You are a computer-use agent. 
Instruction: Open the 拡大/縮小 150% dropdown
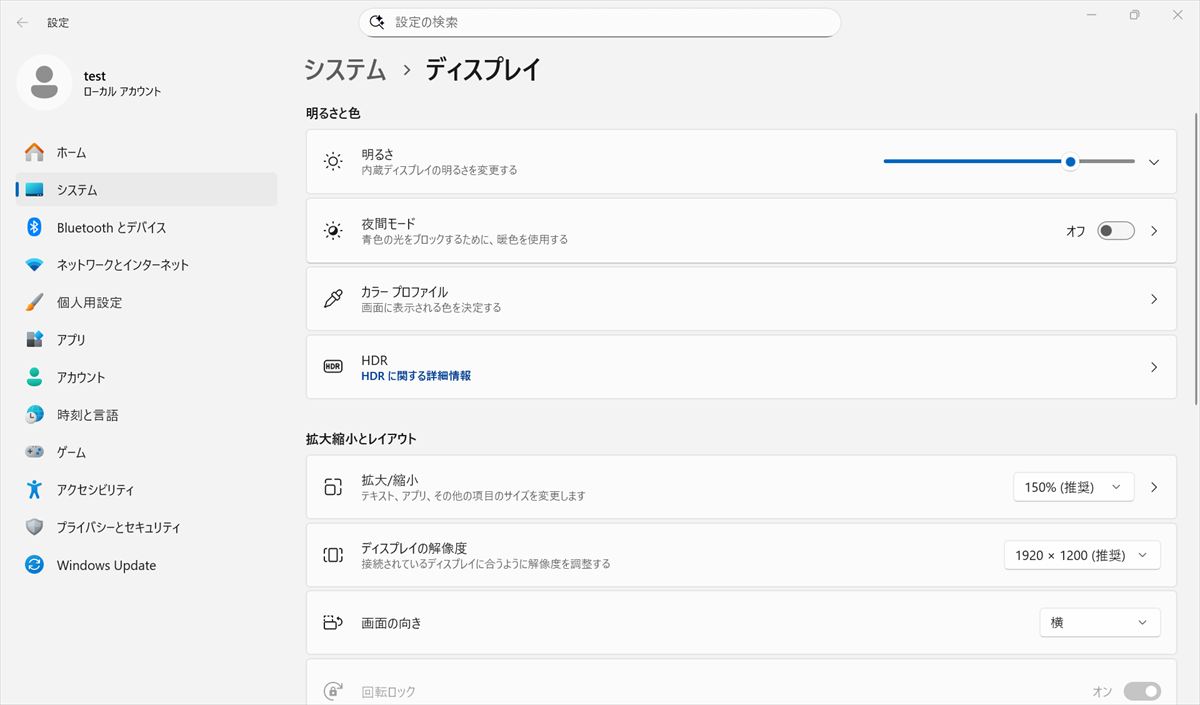[x=1073, y=487]
